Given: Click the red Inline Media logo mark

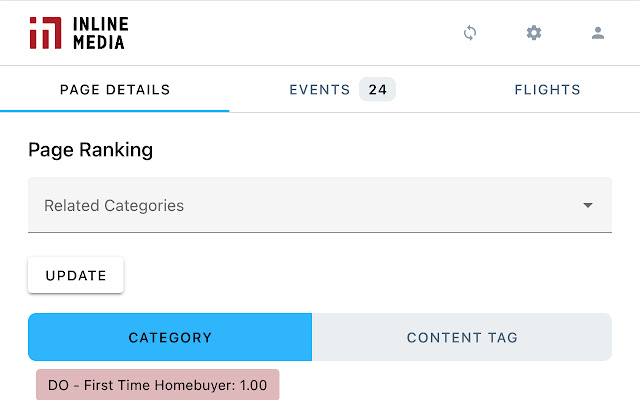Looking at the screenshot, I should (44, 33).
